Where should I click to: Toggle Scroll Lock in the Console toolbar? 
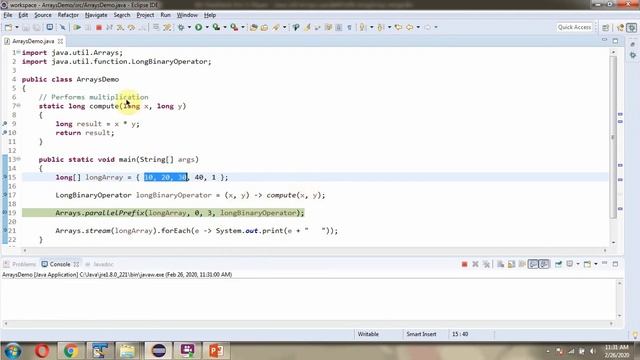pyautogui.click(x=511, y=264)
